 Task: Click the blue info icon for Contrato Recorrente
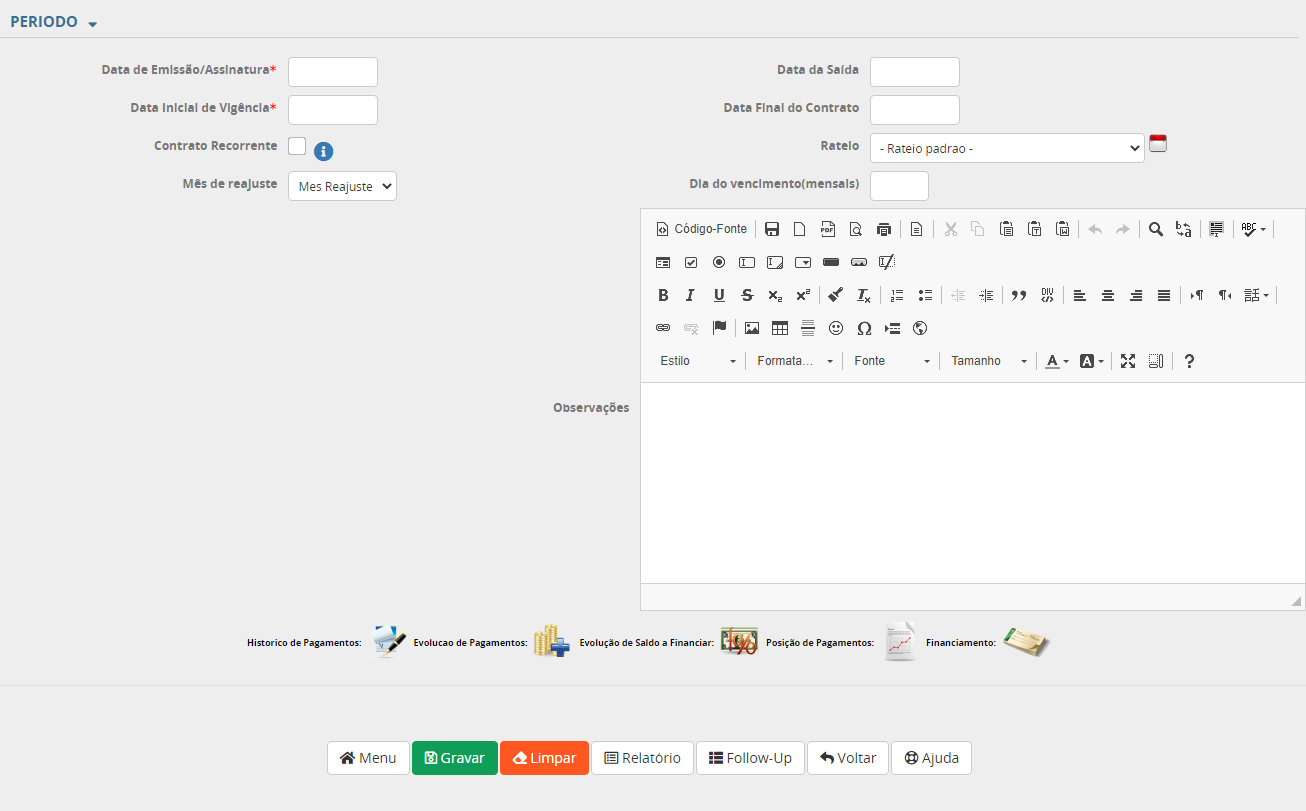click(x=323, y=151)
